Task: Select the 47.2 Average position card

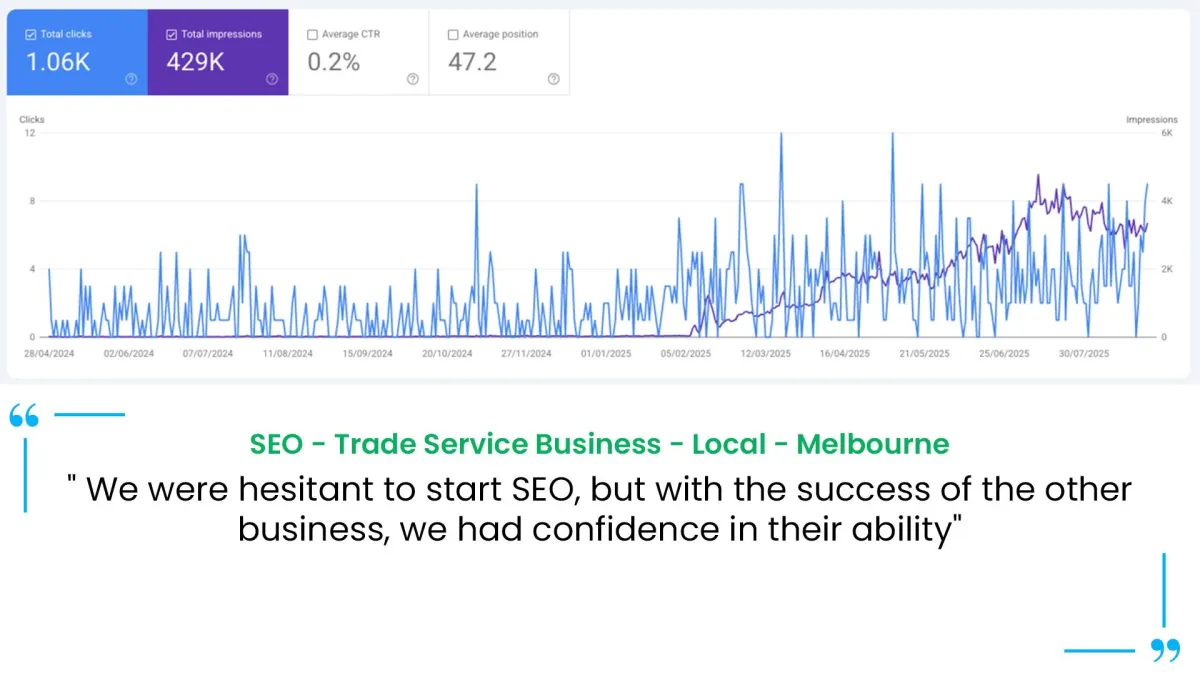Action: [x=500, y=53]
